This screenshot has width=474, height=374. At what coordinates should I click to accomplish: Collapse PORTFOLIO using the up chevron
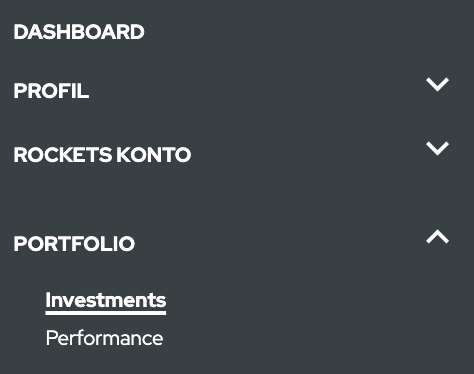pyautogui.click(x=437, y=236)
